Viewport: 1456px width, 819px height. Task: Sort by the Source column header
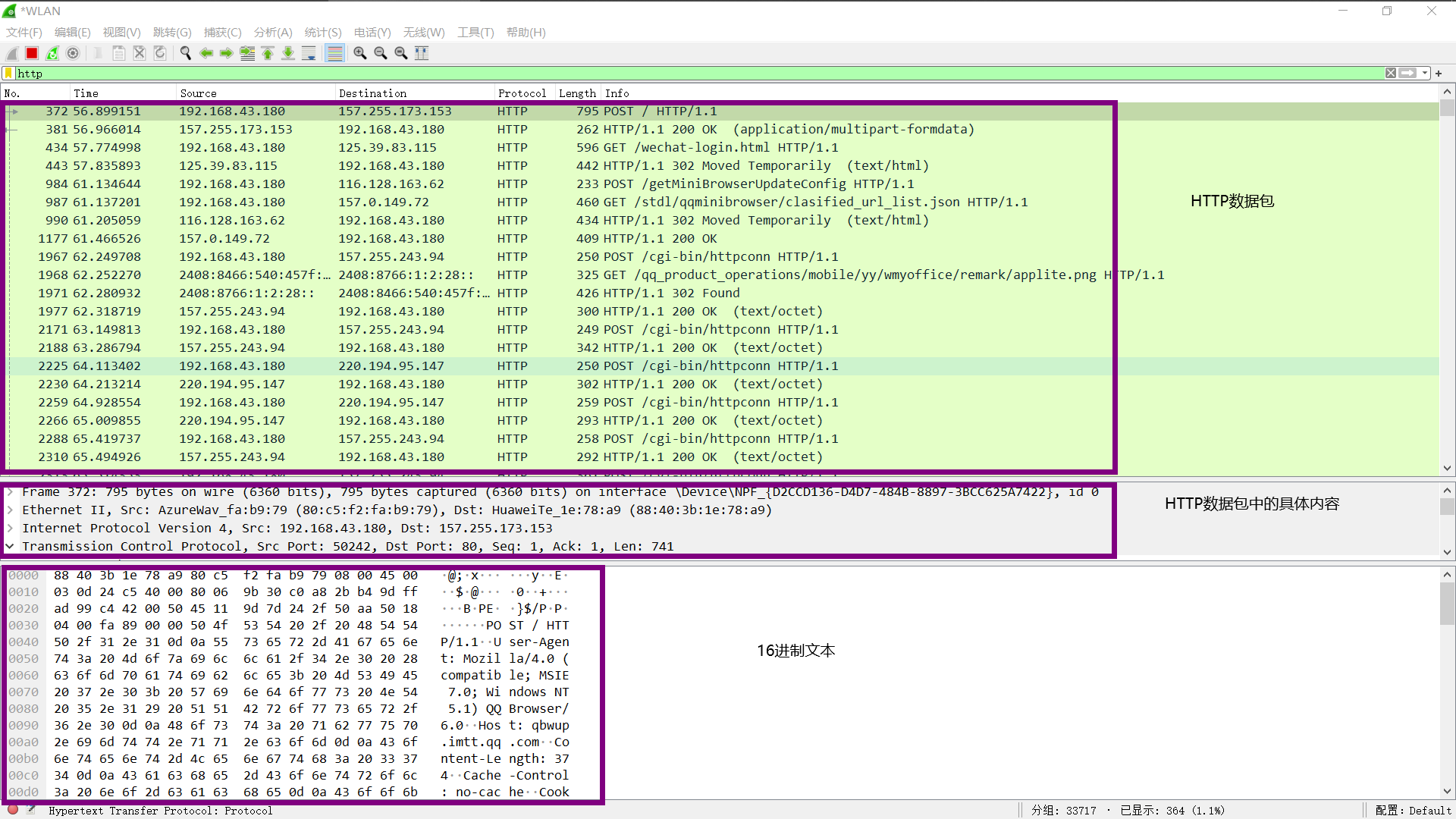256,93
